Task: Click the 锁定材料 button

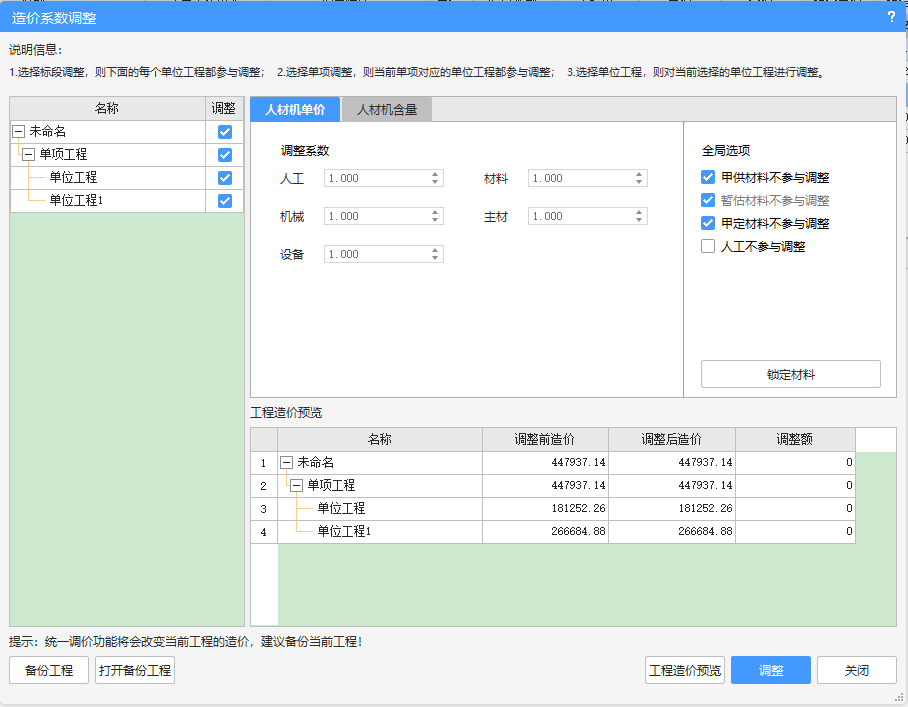Action: pos(790,375)
